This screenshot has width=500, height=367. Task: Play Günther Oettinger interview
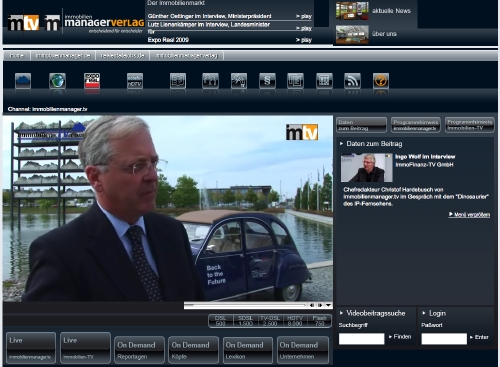(x=304, y=16)
